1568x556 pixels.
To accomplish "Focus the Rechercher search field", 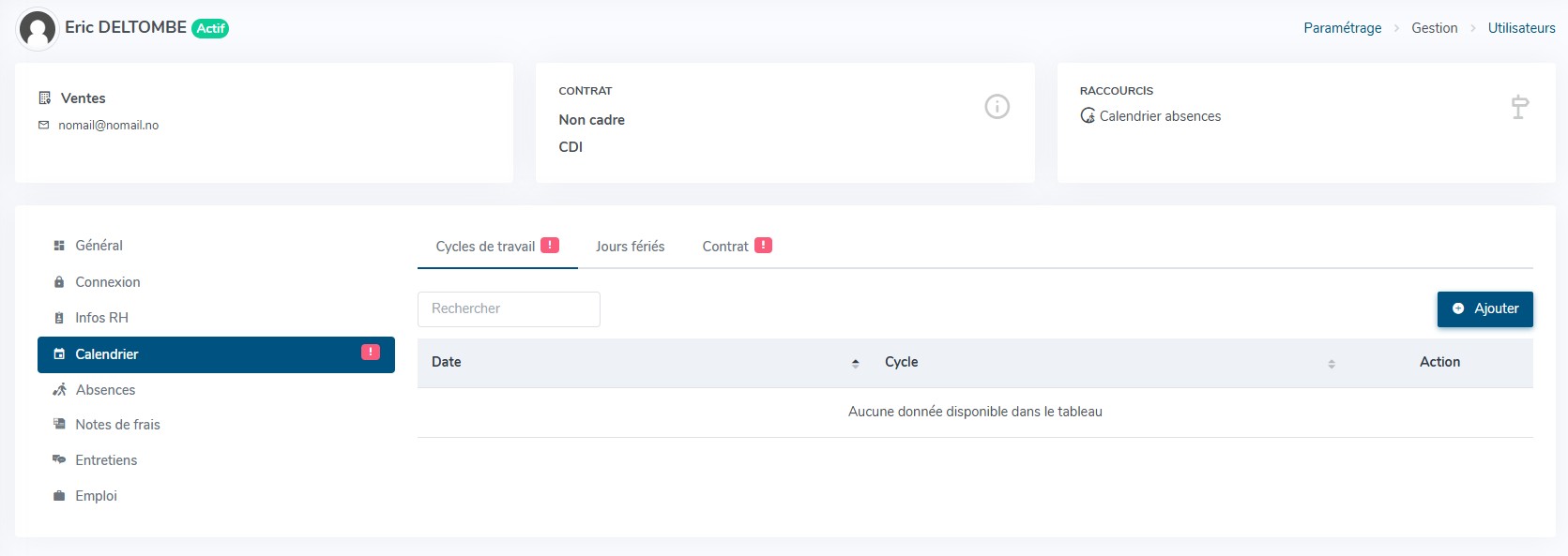I will coord(509,309).
